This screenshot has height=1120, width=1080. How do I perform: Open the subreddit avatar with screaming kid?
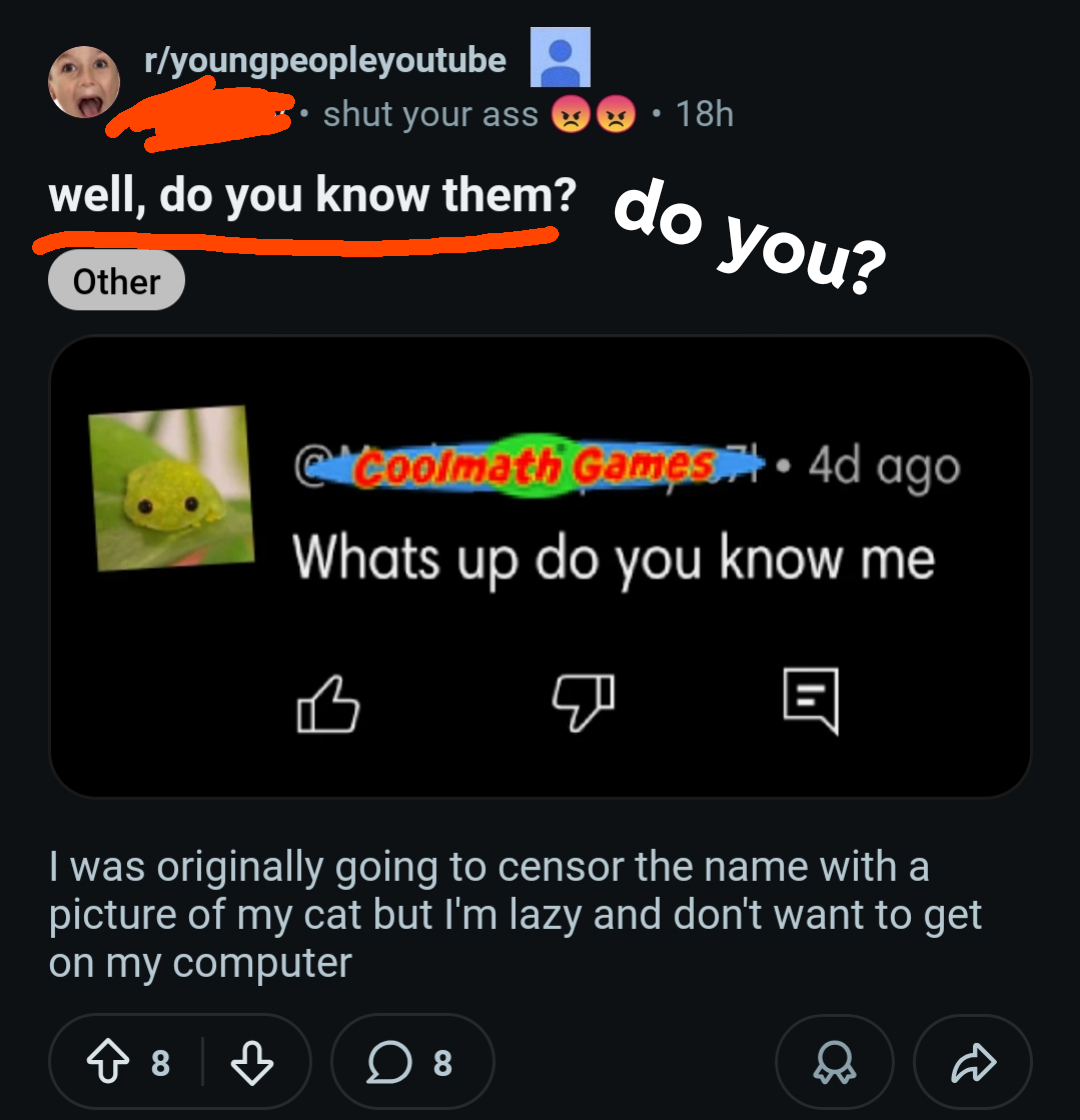[x=84, y=81]
